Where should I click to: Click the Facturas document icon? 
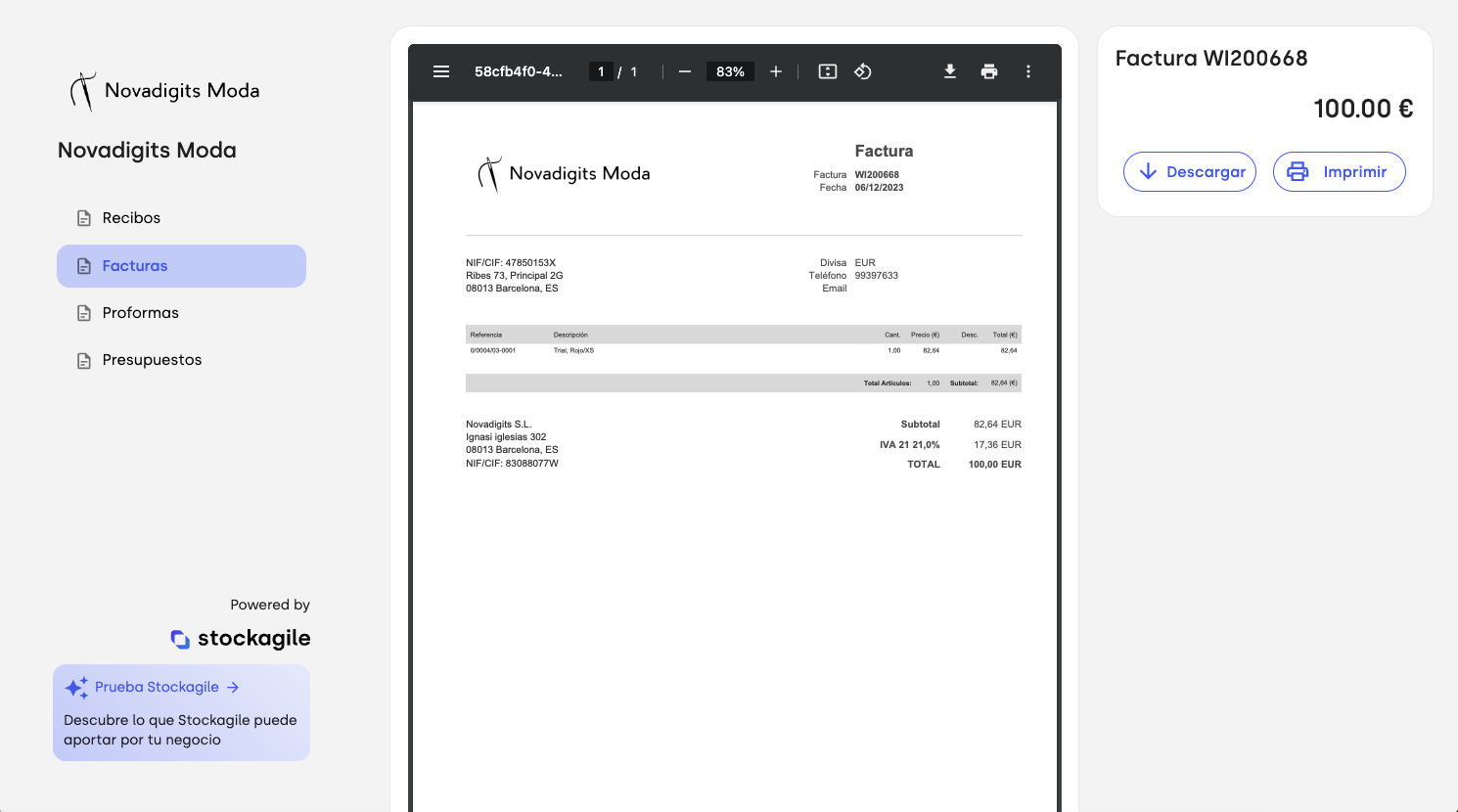coord(84,266)
